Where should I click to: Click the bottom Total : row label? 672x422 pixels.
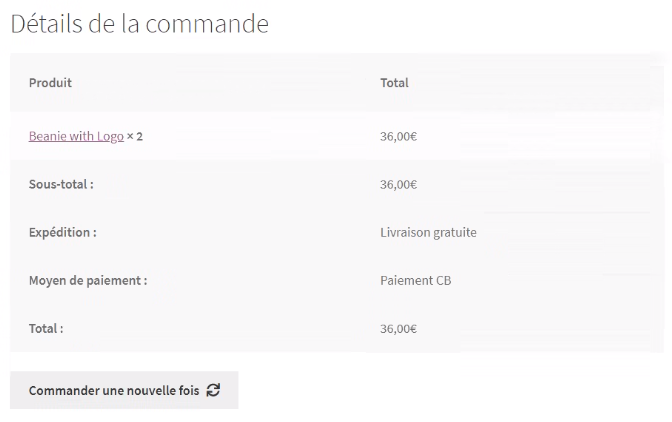[46, 329]
